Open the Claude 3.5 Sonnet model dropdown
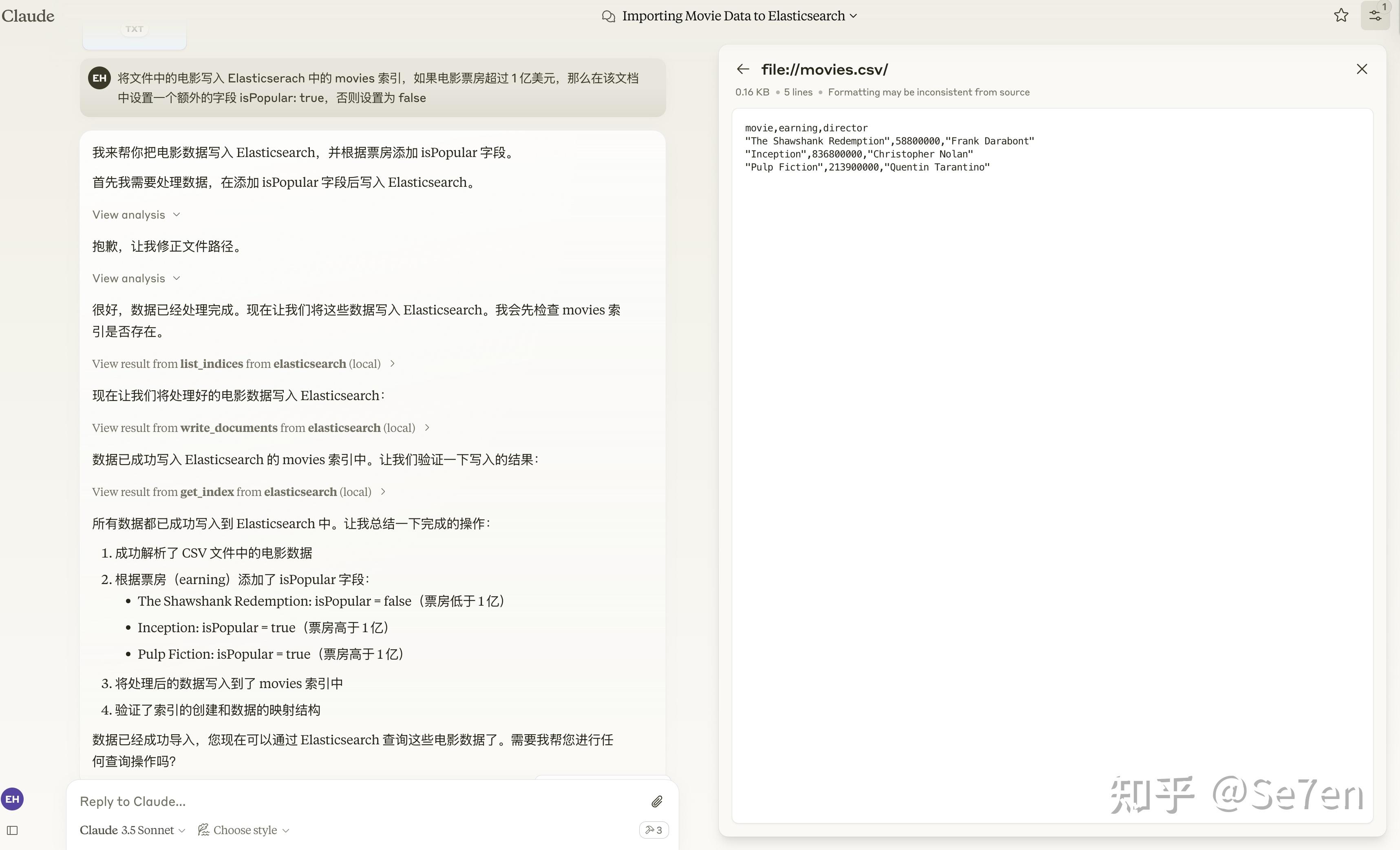1400x850 pixels. (132, 830)
